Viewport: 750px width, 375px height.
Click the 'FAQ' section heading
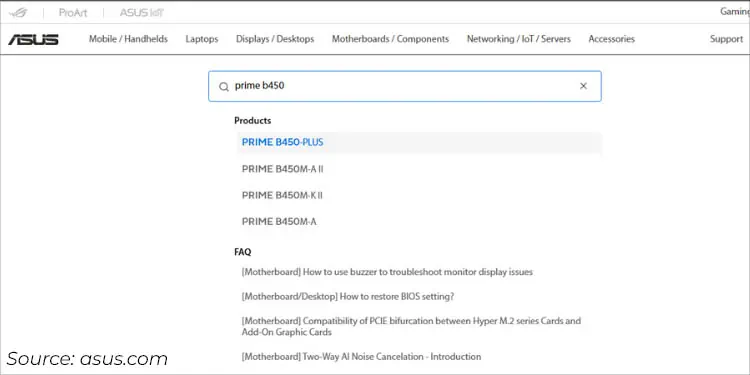point(243,252)
